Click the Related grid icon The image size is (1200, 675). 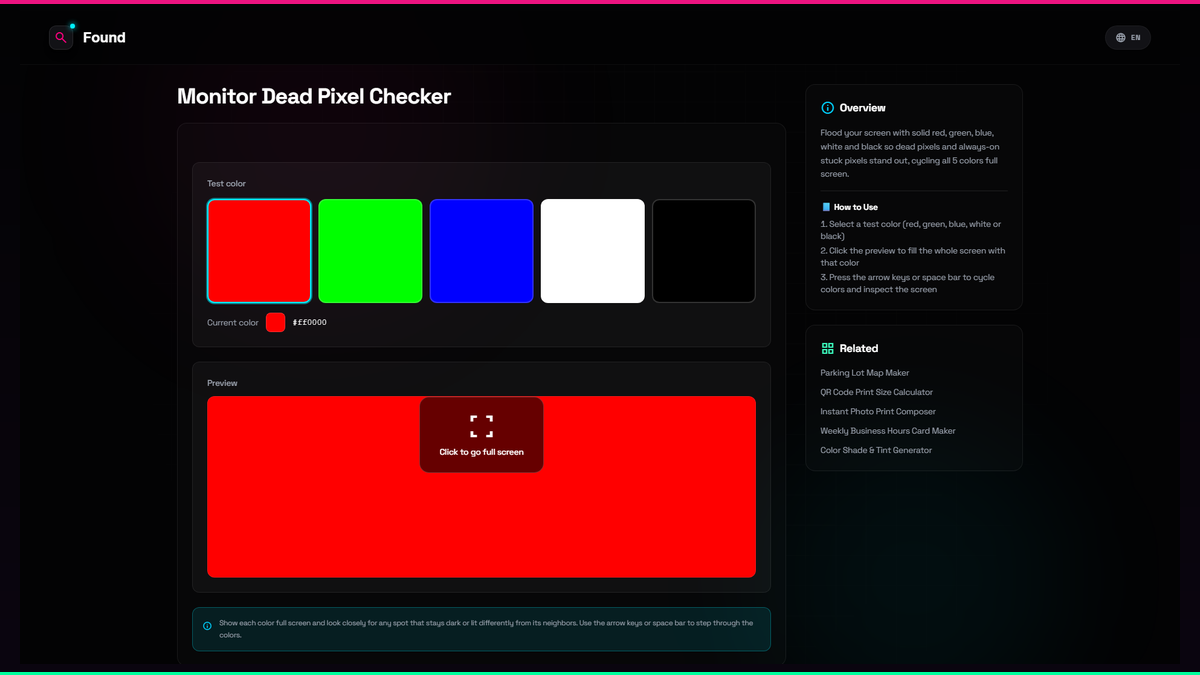(827, 348)
